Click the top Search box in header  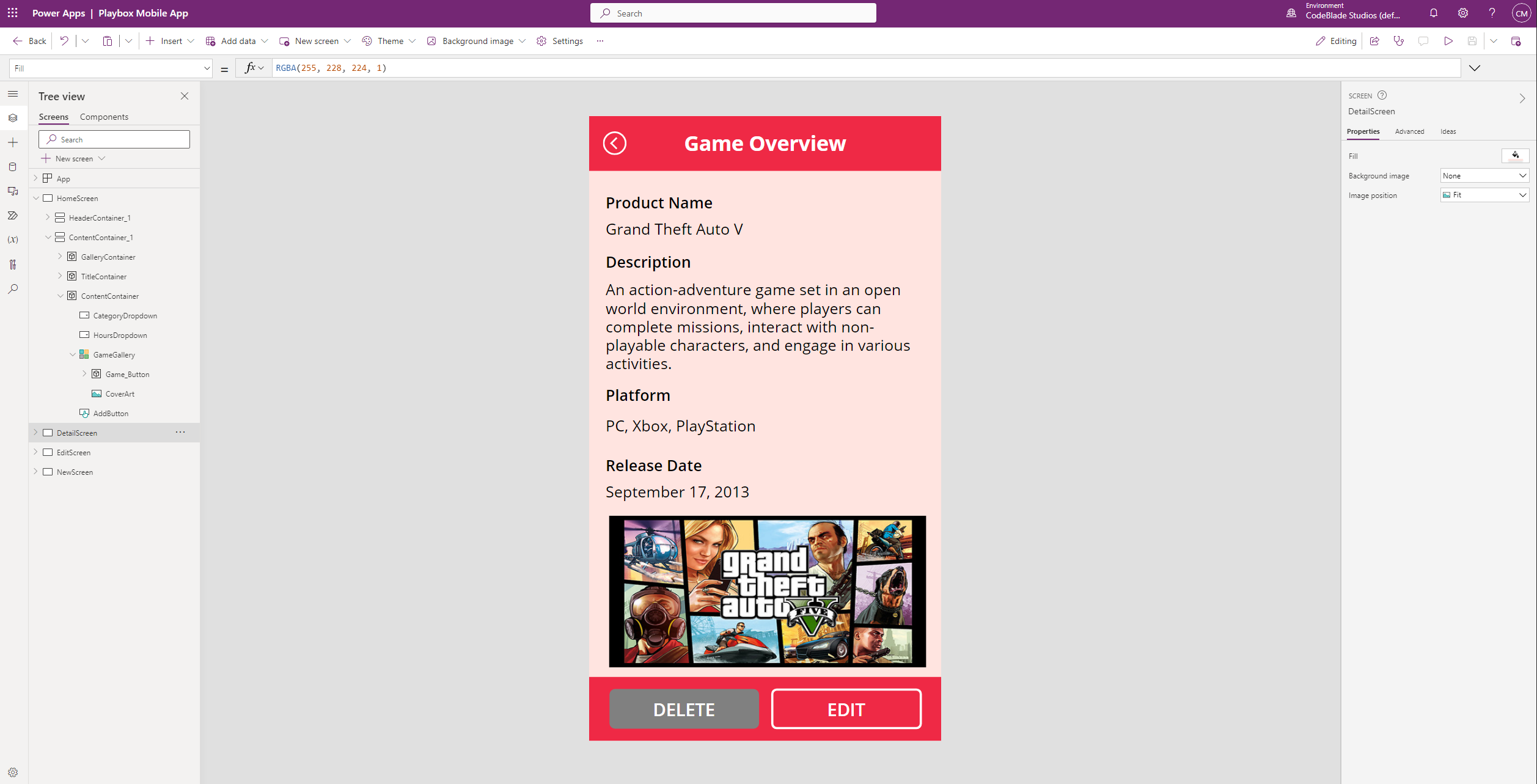pos(733,13)
